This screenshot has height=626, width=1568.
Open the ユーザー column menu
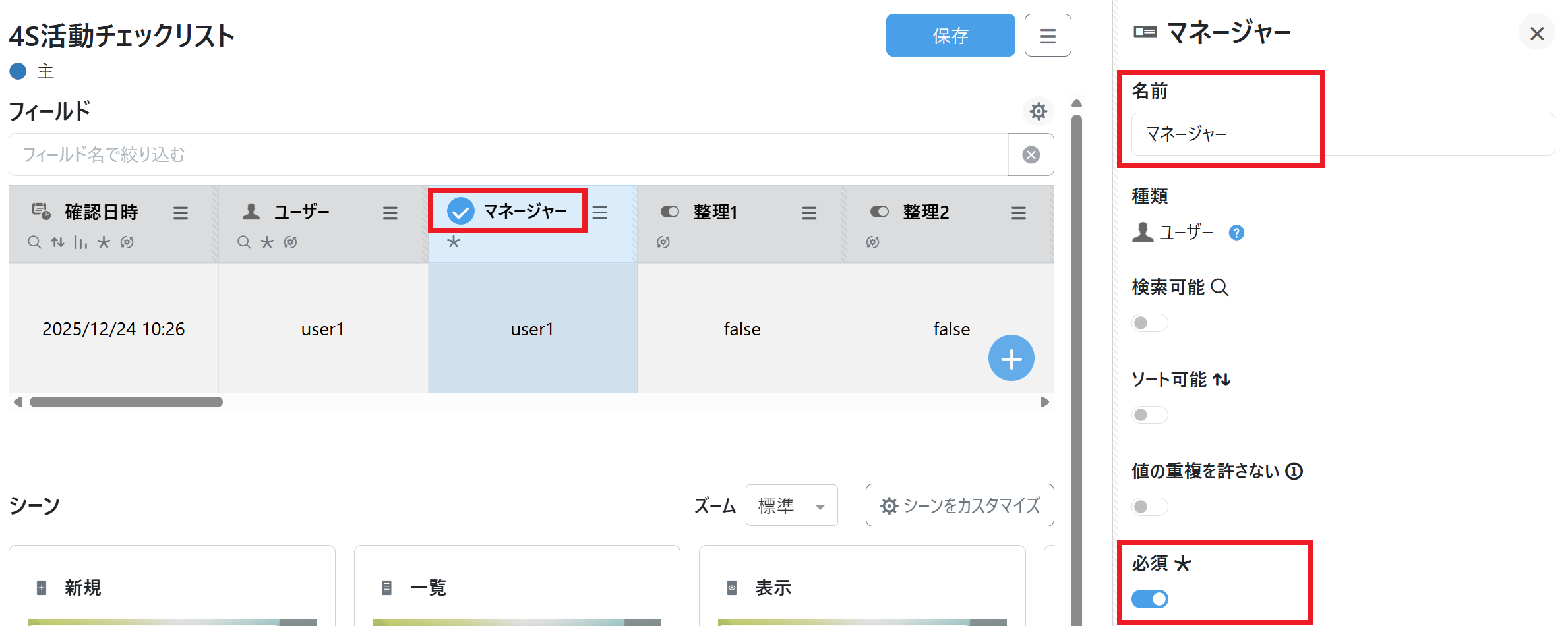pos(390,213)
